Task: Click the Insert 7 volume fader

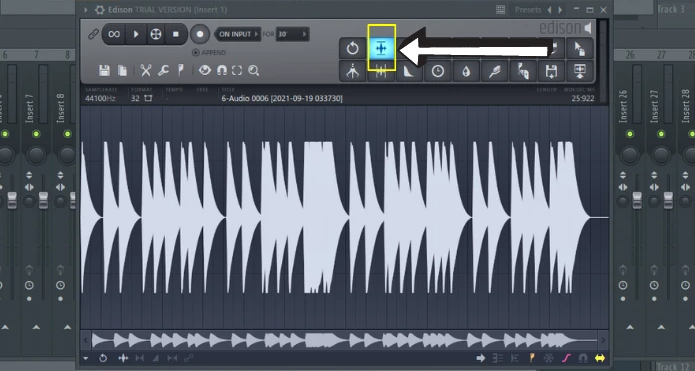Action: [43, 200]
